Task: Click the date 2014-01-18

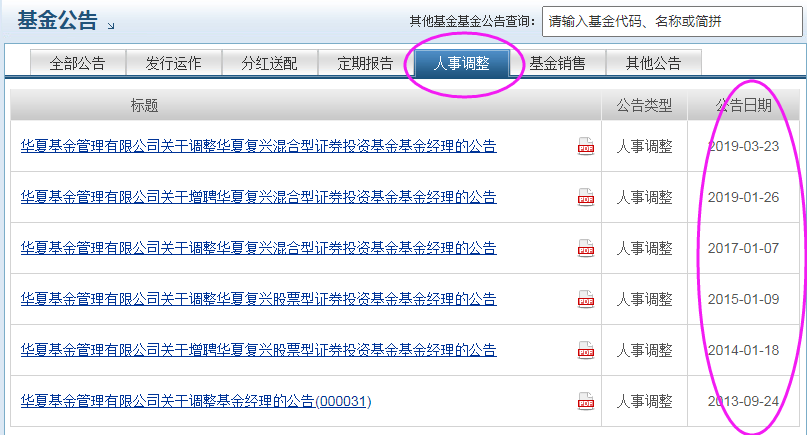Action: (743, 350)
